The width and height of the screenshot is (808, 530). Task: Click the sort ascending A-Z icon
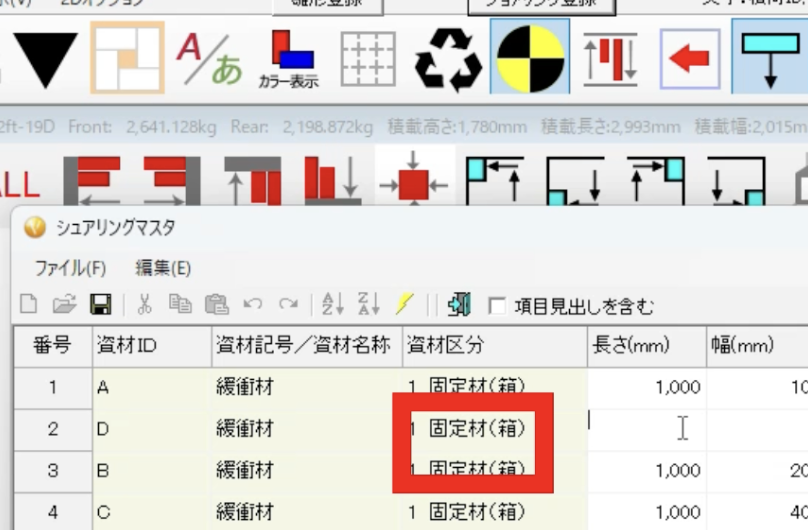click(x=332, y=304)
